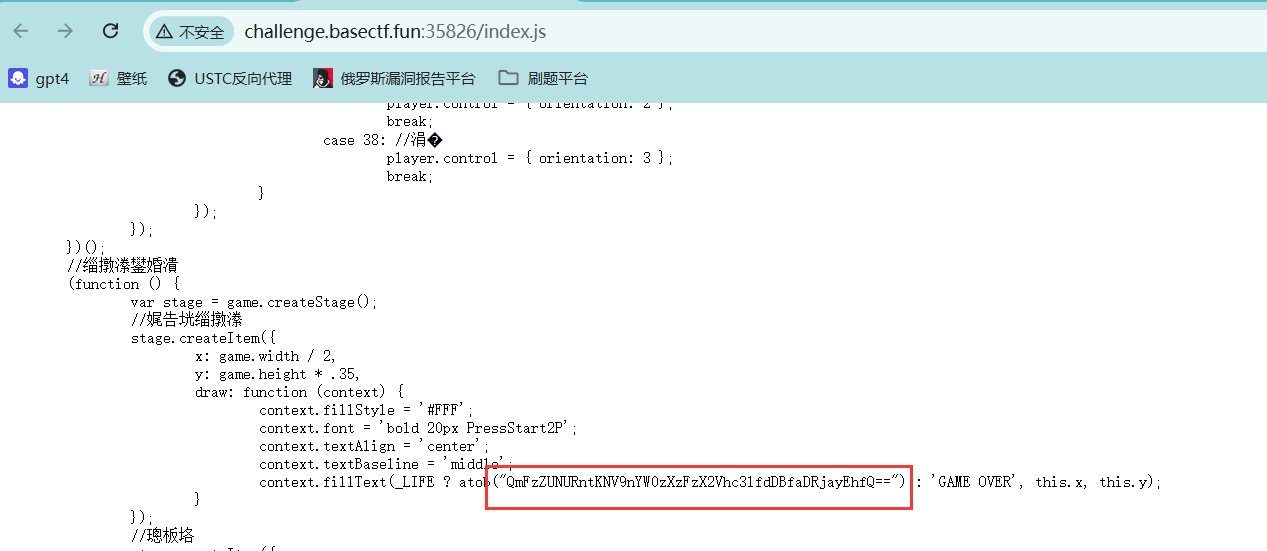The height and width of the screenshot is (551, 1267).
Task: Click the browser back arrow
Action: pyautogui.click(x=21, y=31)
